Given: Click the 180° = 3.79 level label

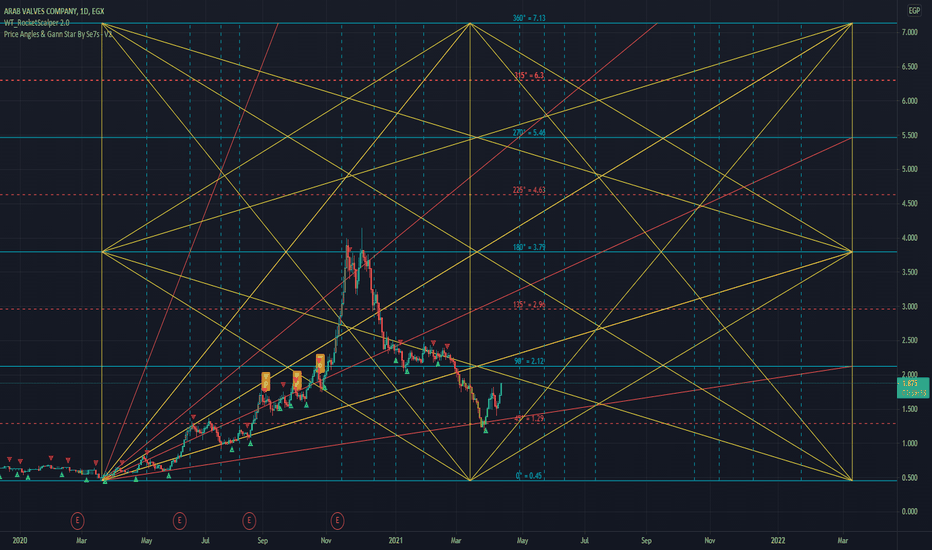Looking at the screenshot, I should 529,247.
